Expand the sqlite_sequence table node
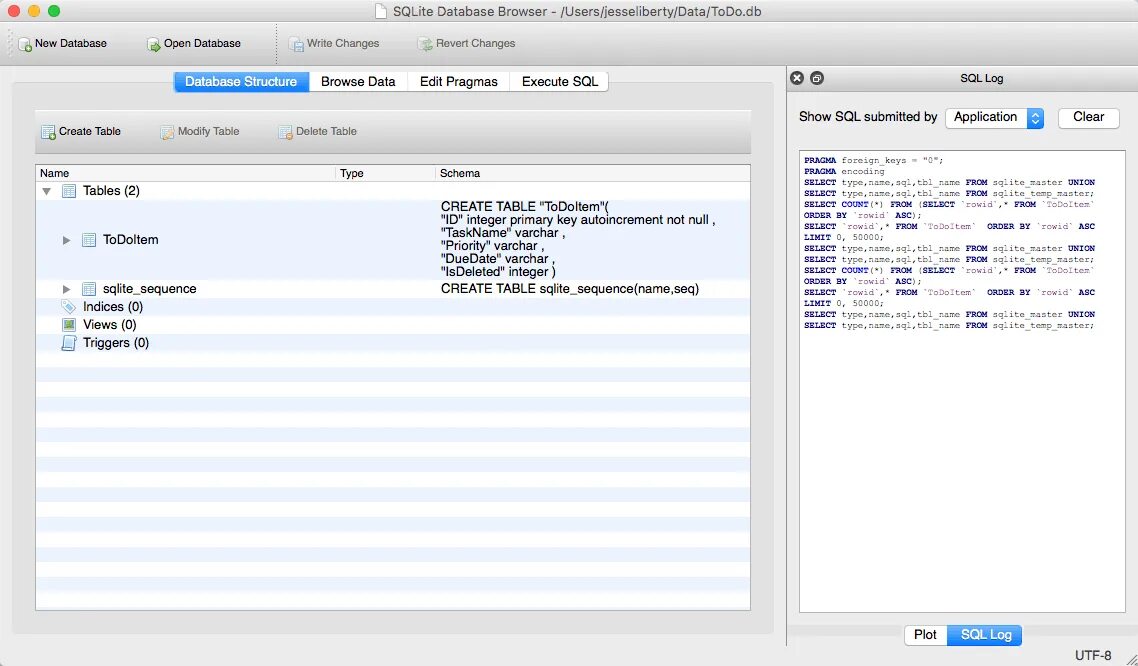Screen dimensions: 1138x666 (x=66, y=289)
